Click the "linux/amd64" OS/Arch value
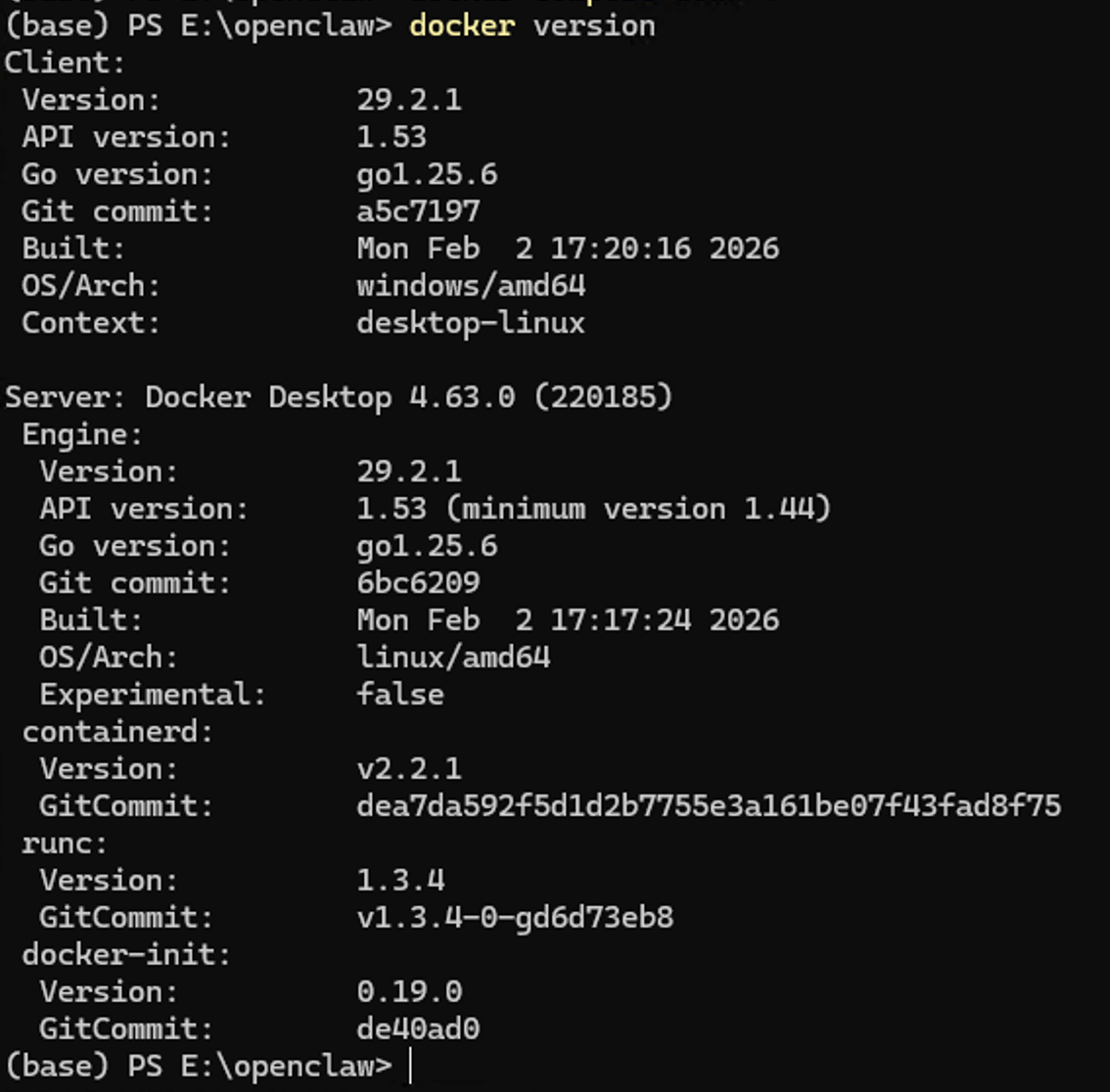Viewport: 1110px width, 1092px height. coord(453,658)
